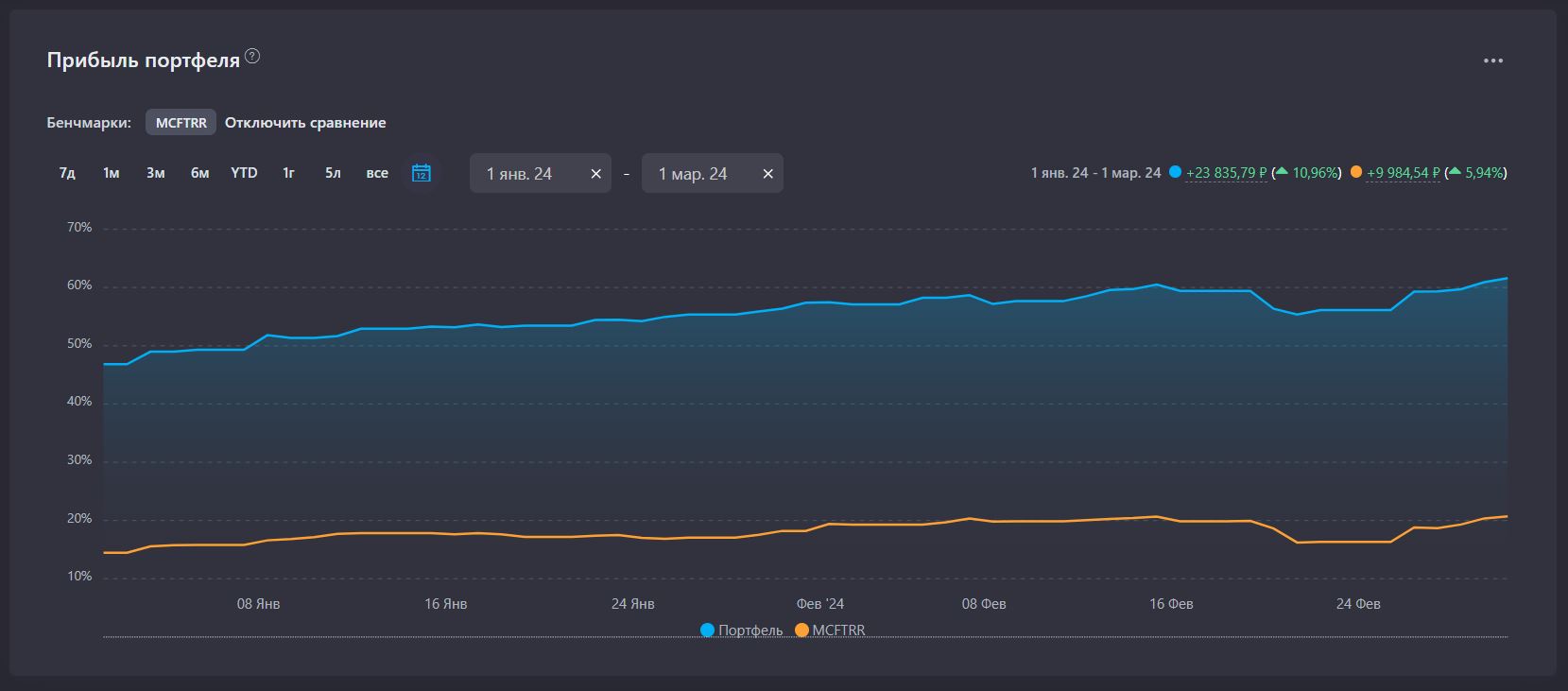1568x691 pixels.
Task: Click the 5,94% benchmark percentage
Action: [1484, 173]
